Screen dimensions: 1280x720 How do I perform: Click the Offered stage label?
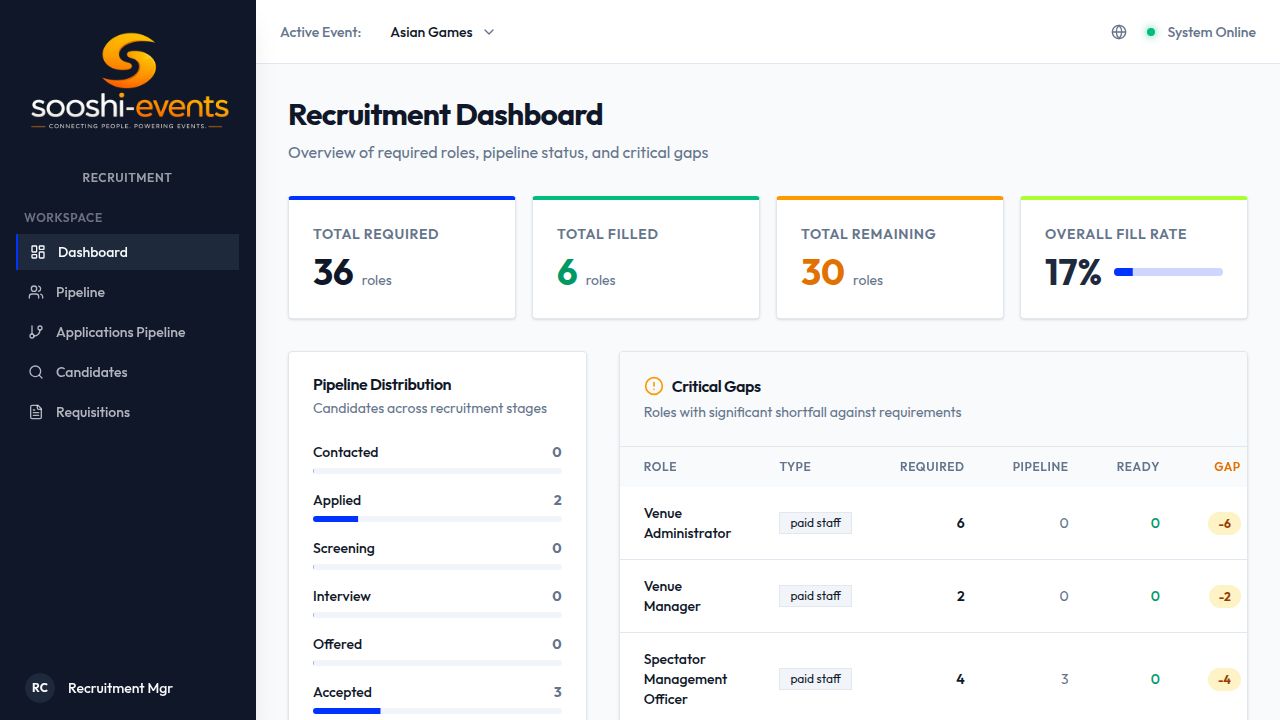[x=337, y=644]
